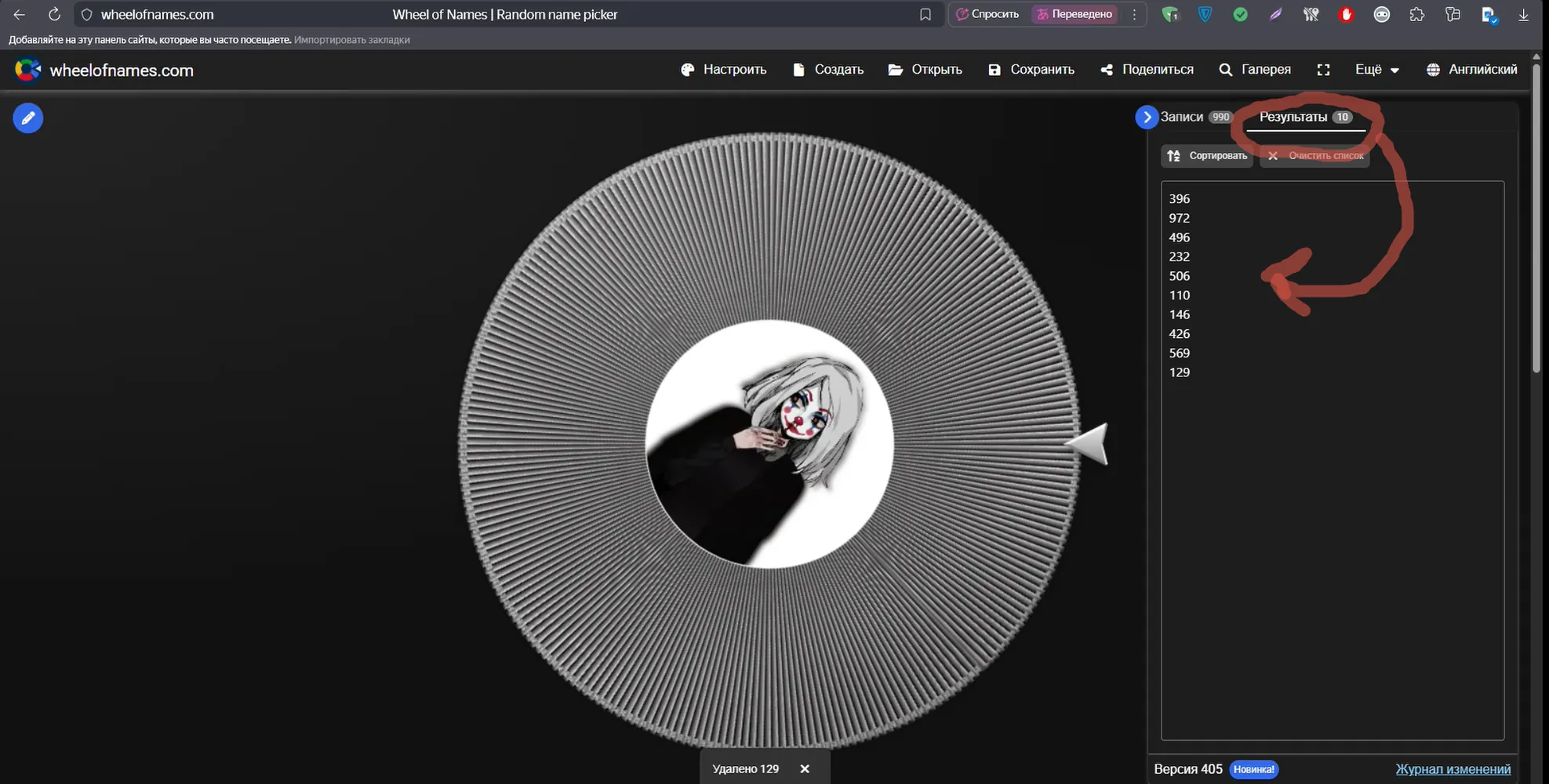Click the Сохранить save button
The height and width of the screenshot is (784, 1549).
point(1031,70)
